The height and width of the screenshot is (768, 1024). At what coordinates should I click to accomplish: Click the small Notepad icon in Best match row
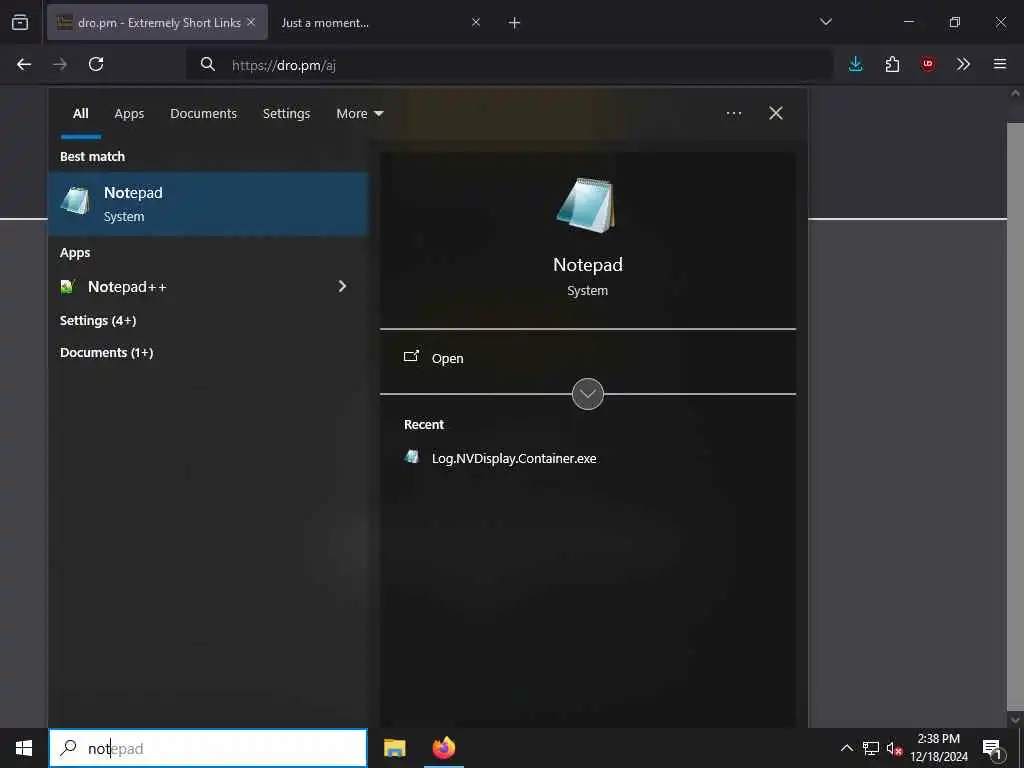(76, 201)
